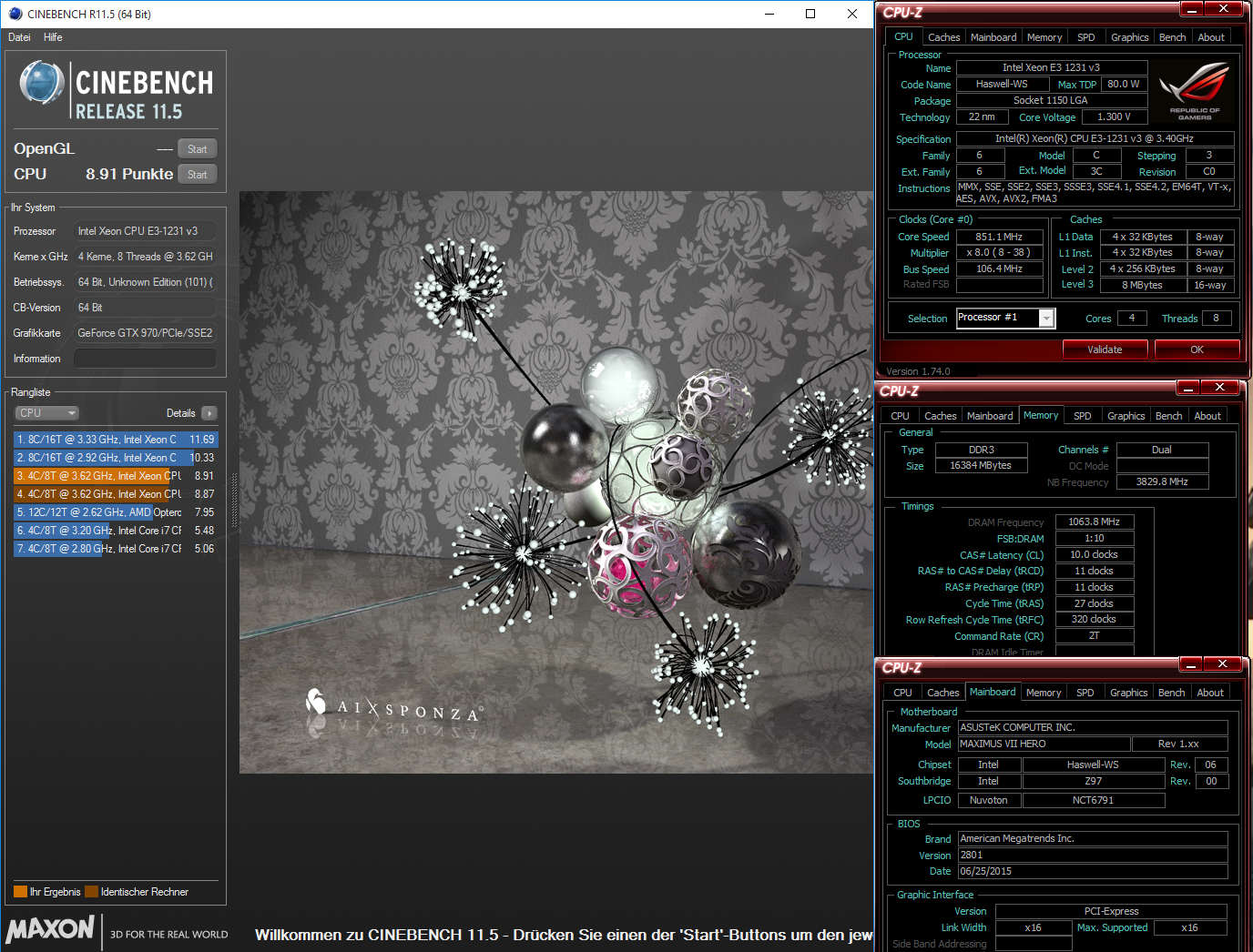
Task: Open the CPU ranking dropdown
Action: [x=46, y=413]
